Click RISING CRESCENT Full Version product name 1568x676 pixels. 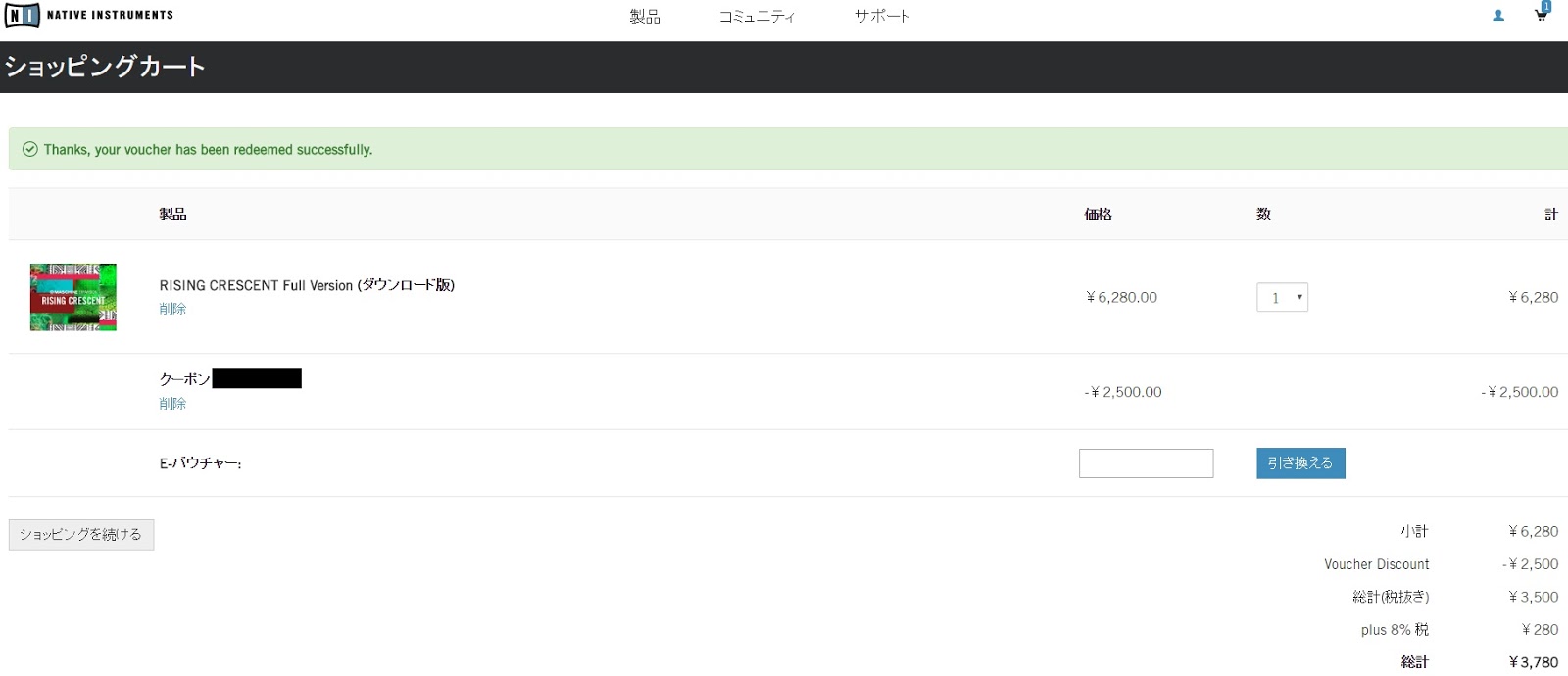point(307,285)
